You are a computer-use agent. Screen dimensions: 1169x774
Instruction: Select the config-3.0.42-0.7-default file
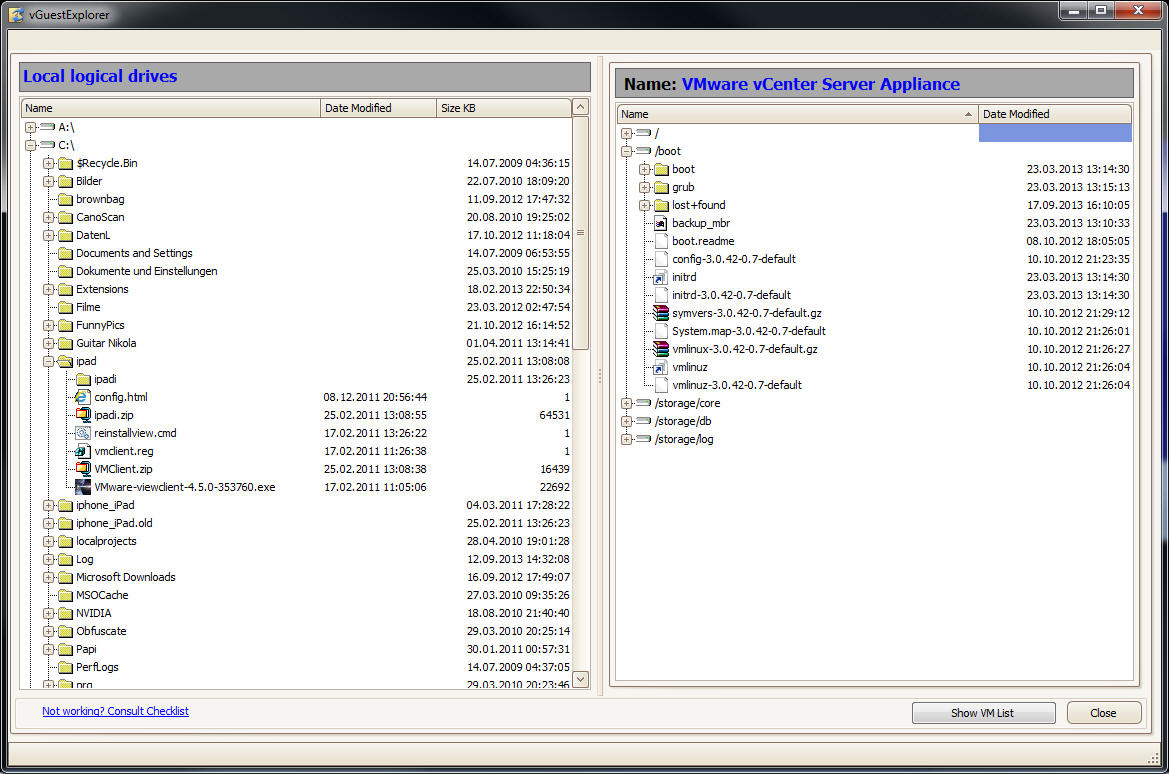point(734,259)
